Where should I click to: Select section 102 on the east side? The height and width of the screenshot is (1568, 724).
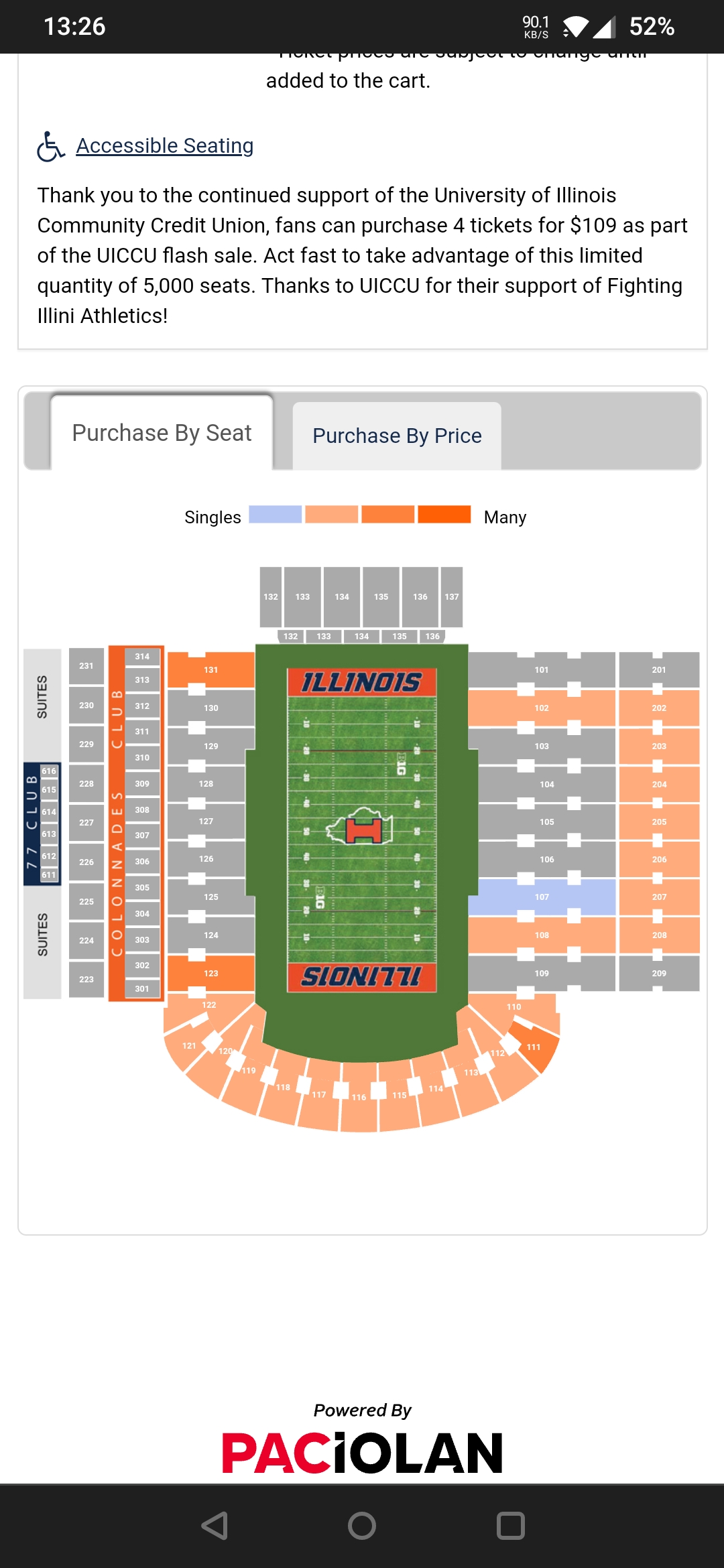tap(542, 708)
